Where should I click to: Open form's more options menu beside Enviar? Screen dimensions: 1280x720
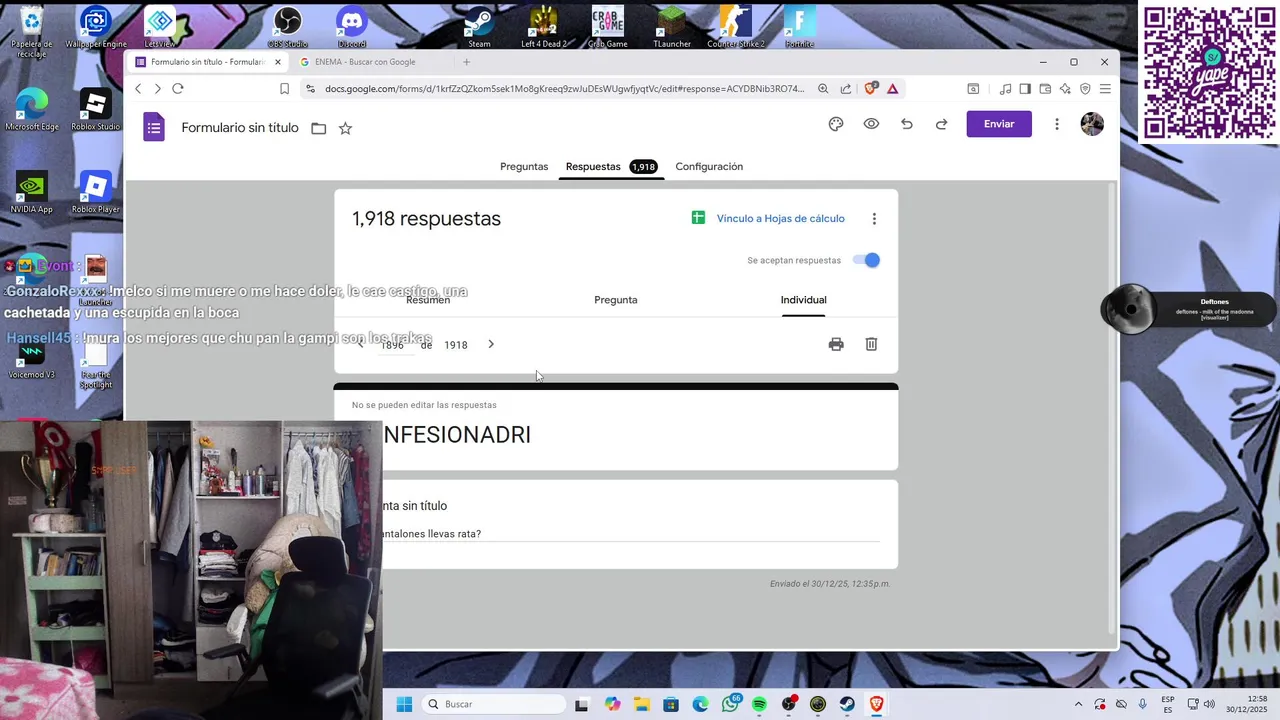[x=1056, y=124]
